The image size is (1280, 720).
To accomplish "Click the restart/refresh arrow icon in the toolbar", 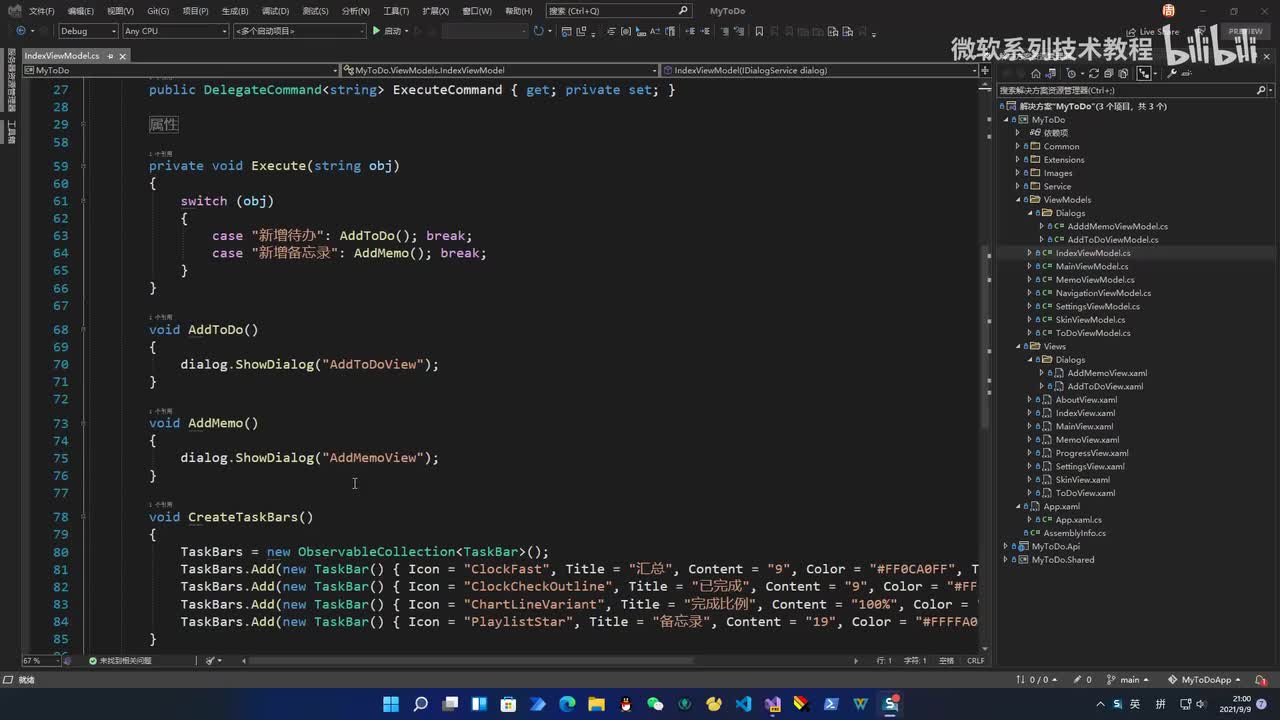I will 538,31.
